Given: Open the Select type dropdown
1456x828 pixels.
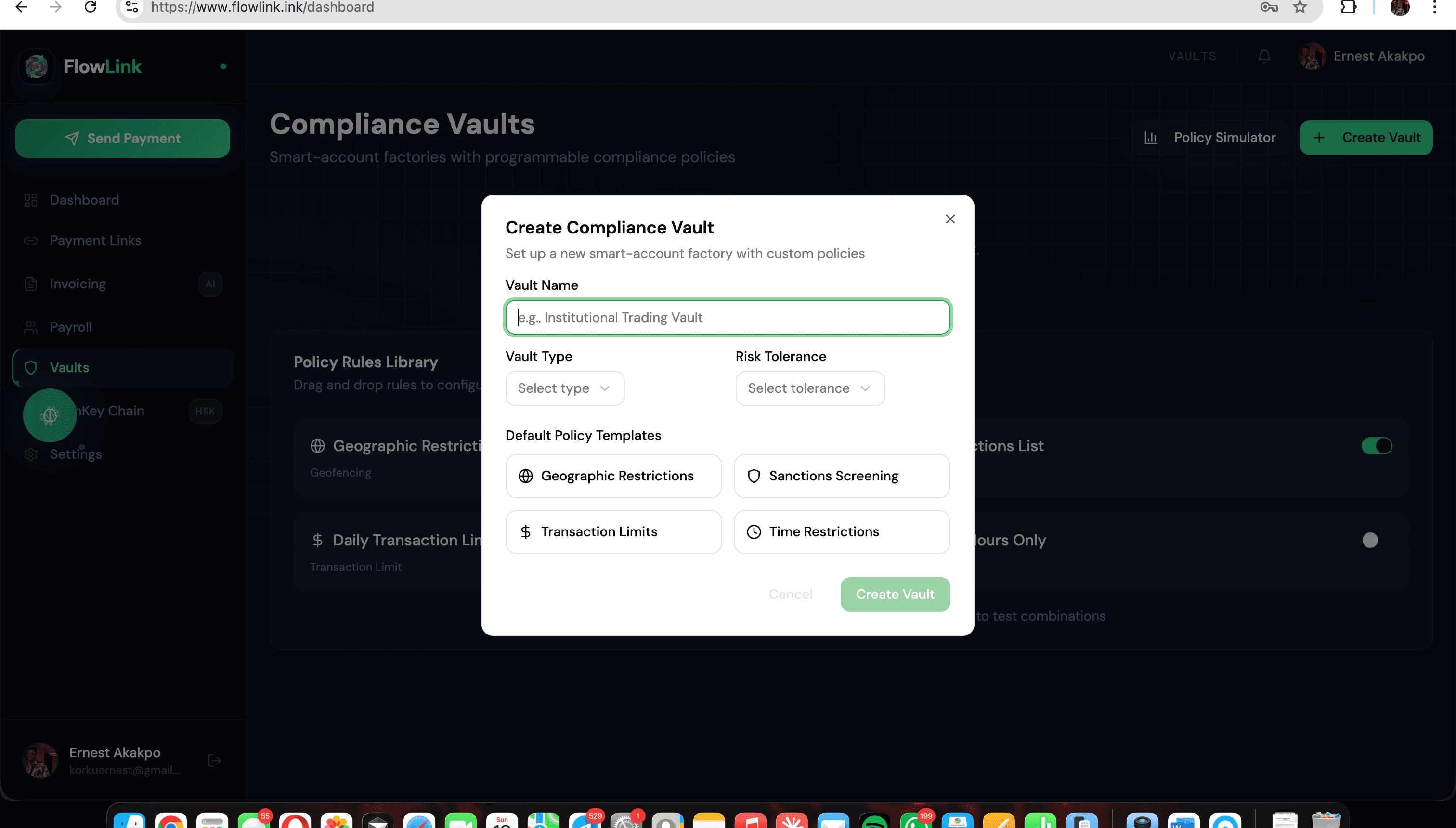Looking at the screenshot, I should (x=565, y=388).
